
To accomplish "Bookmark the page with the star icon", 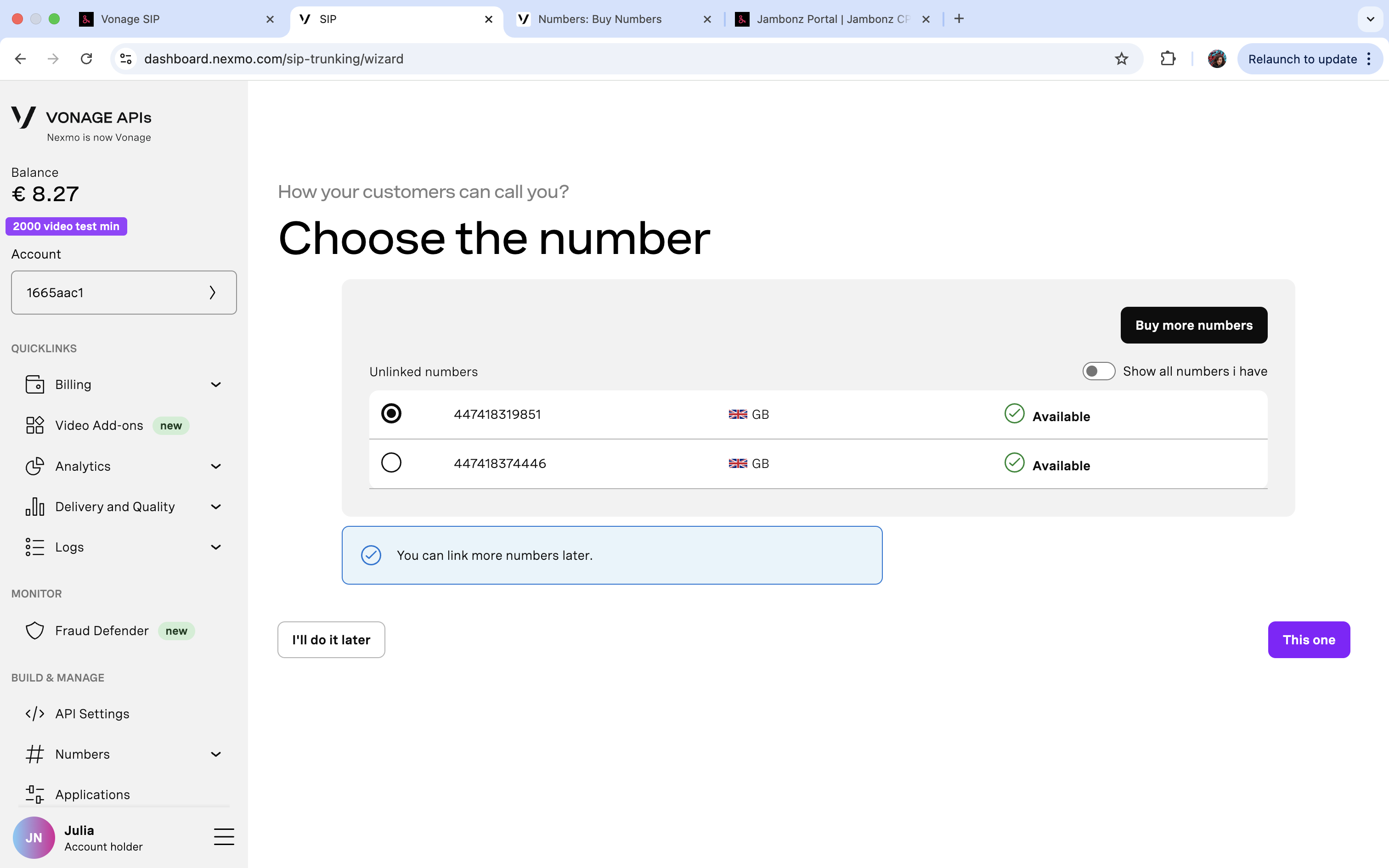I will click(x=1121, y=59).
